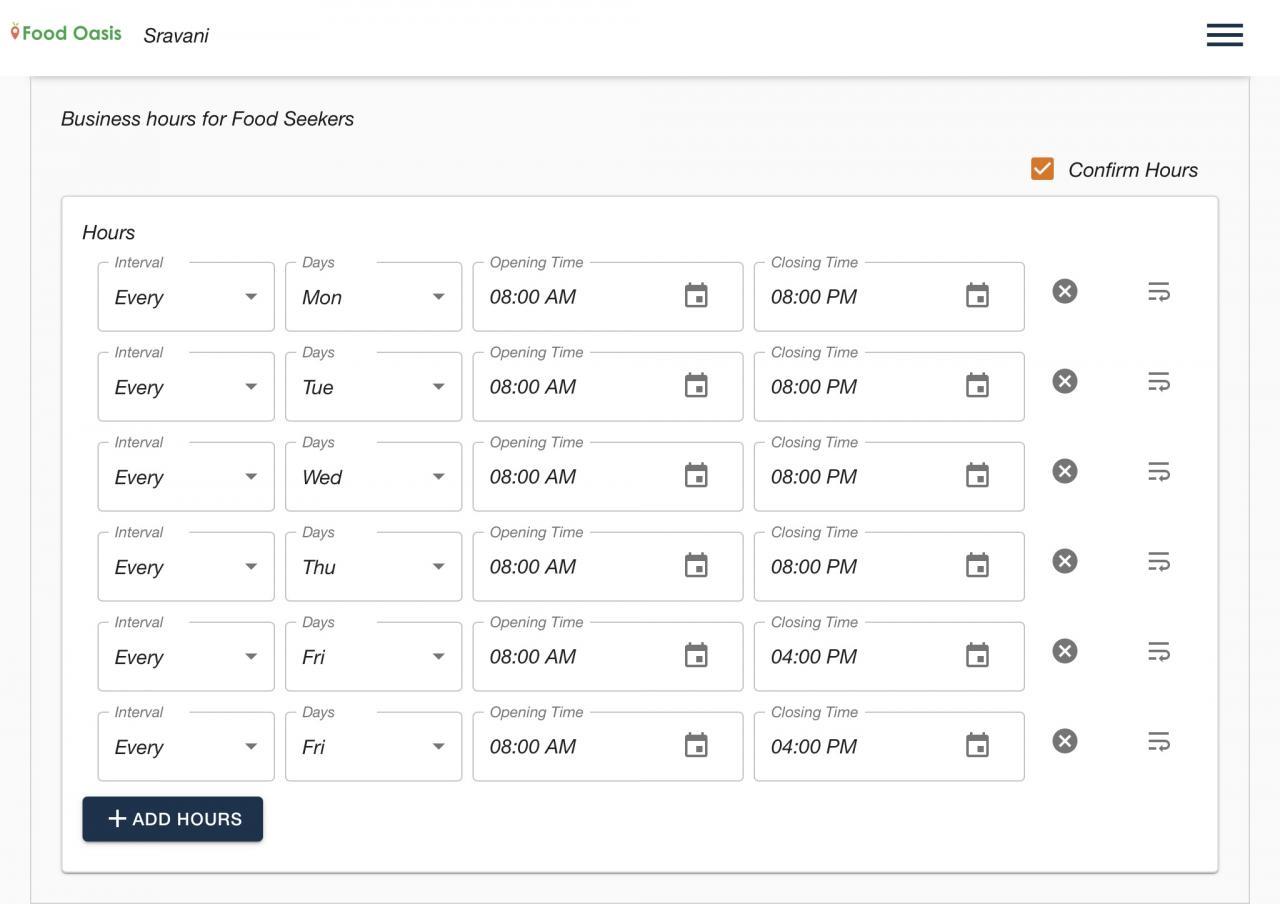
Task: Open time picker icon for Tue Opening Time
Action: click(x=696, y=385)
